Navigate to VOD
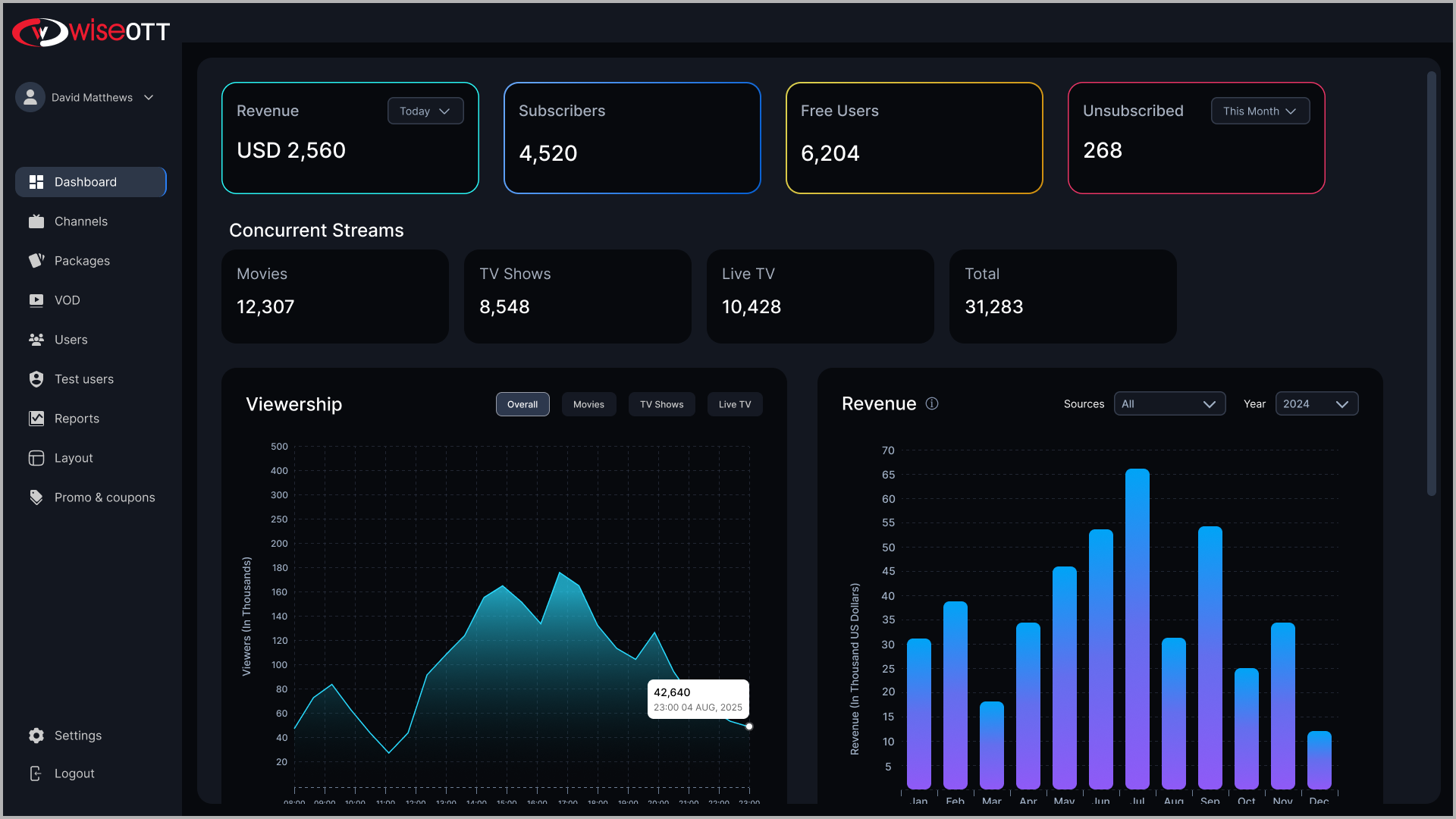The height and width of the screenshot is (819, 1456). tap(91, 300)
